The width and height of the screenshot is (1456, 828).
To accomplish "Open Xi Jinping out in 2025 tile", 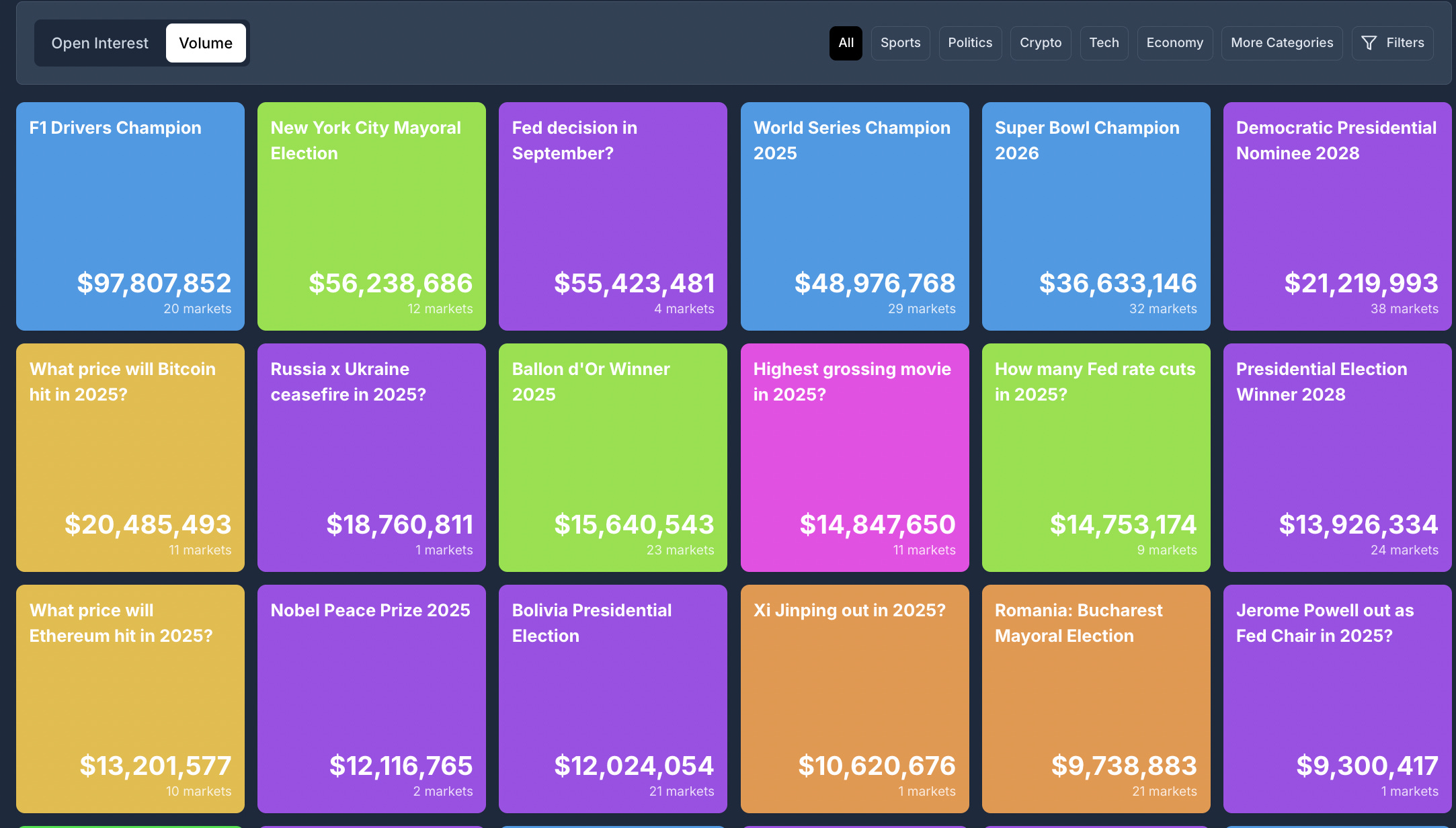I will click(854, 698).
